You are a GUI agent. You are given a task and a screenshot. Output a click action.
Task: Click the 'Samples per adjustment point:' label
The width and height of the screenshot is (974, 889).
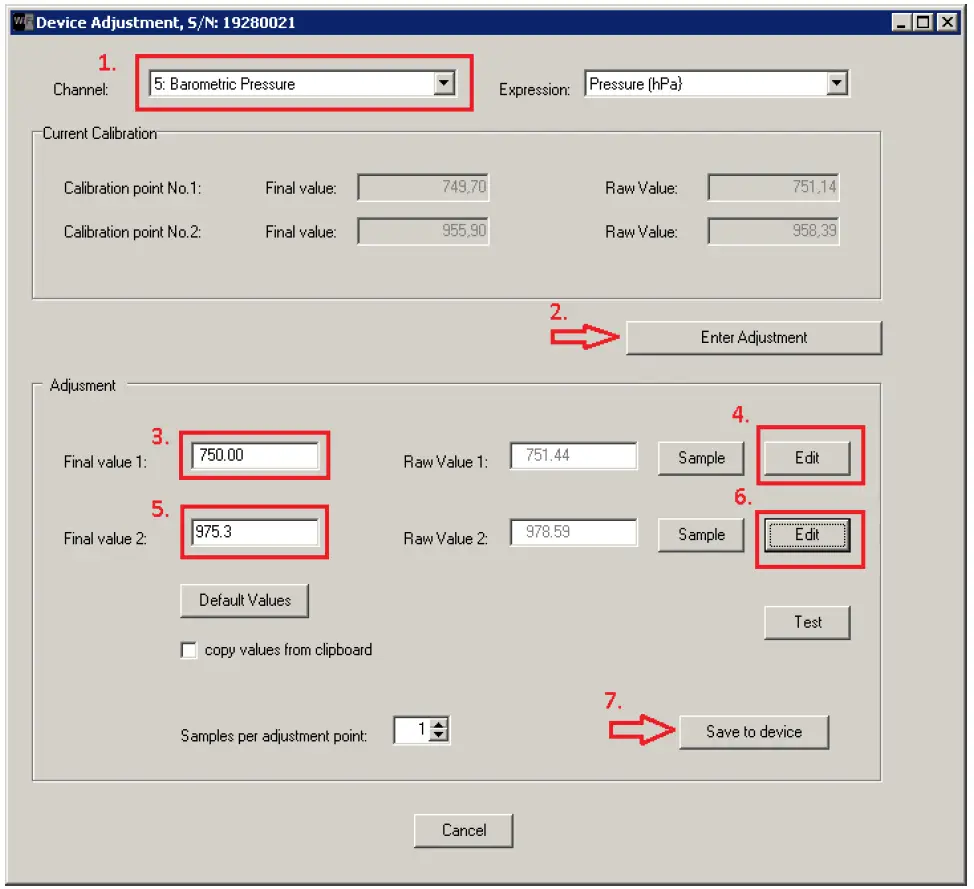click(x=273, y=736)
